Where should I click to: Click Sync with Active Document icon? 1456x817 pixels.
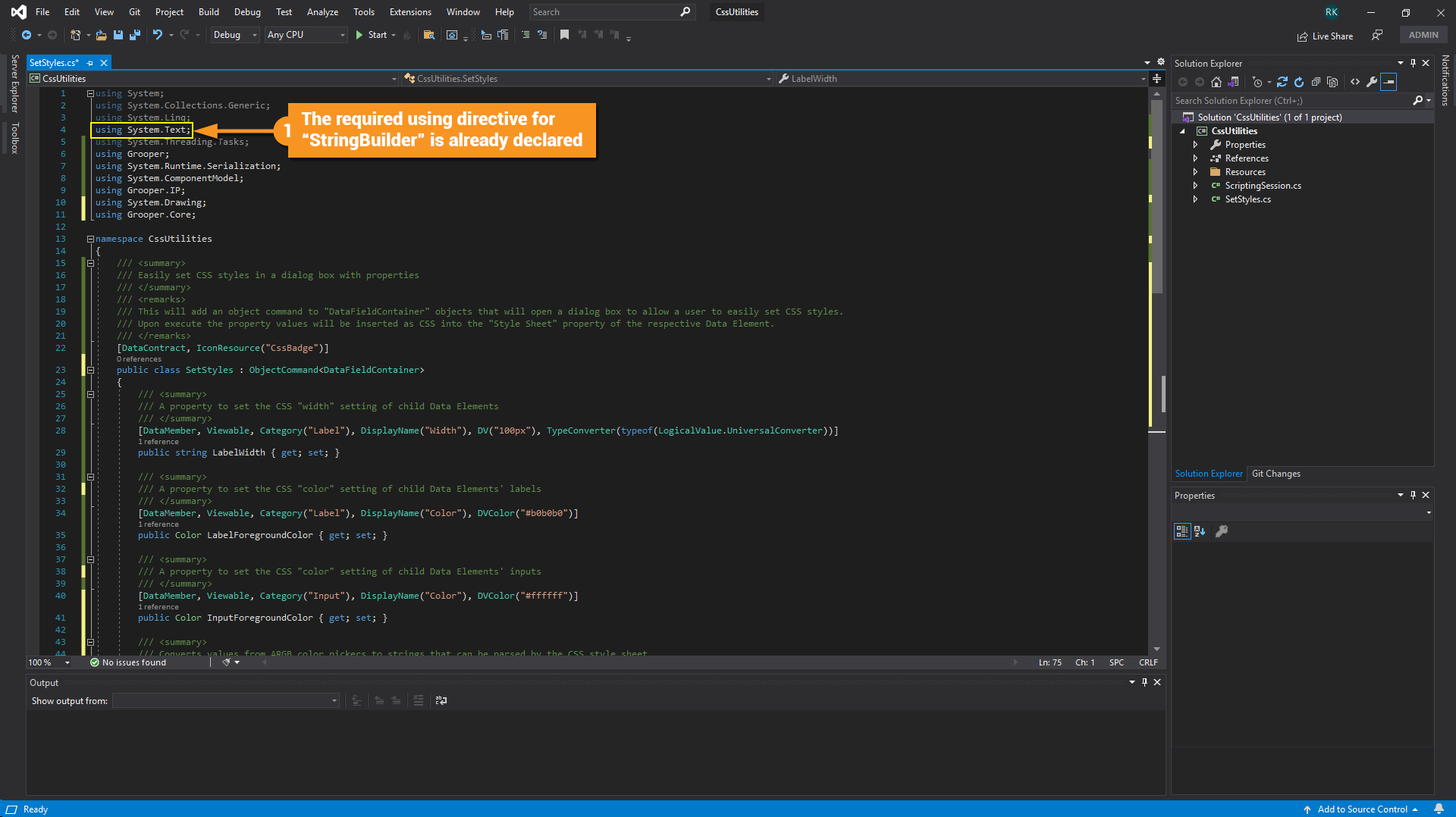point(1282,82)
